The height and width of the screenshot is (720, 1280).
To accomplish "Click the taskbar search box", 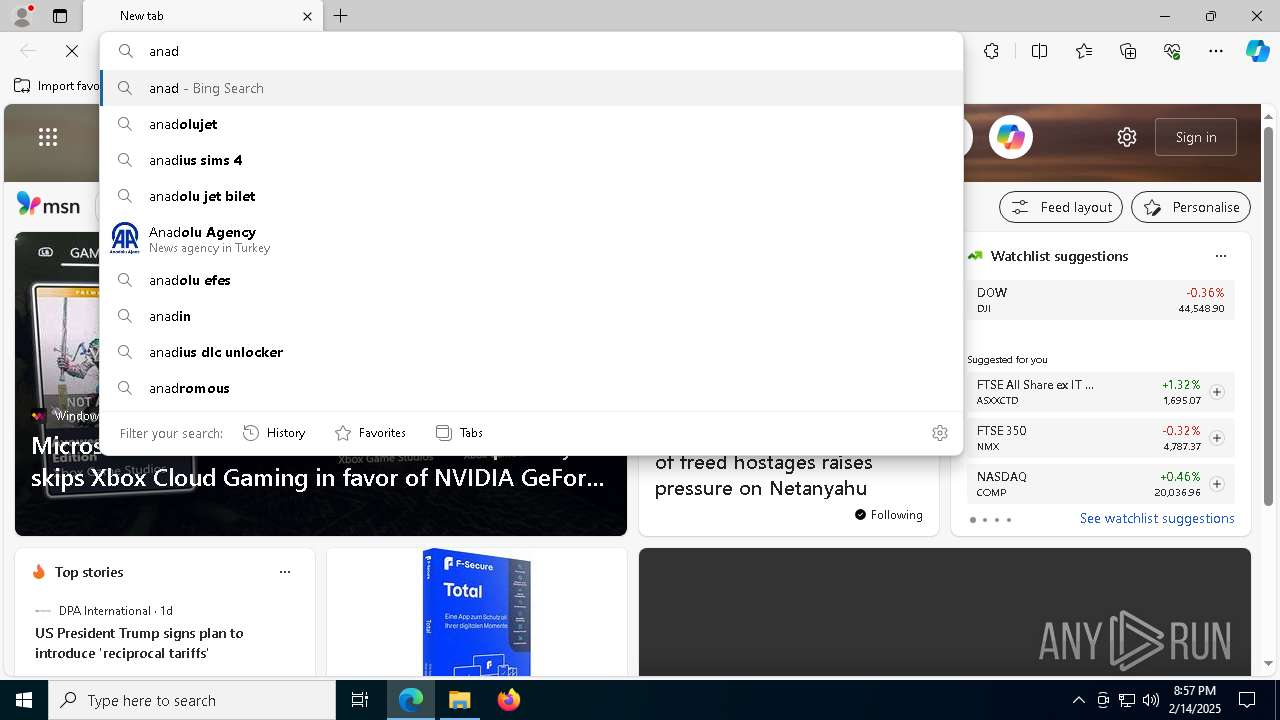I will (192, 700).
